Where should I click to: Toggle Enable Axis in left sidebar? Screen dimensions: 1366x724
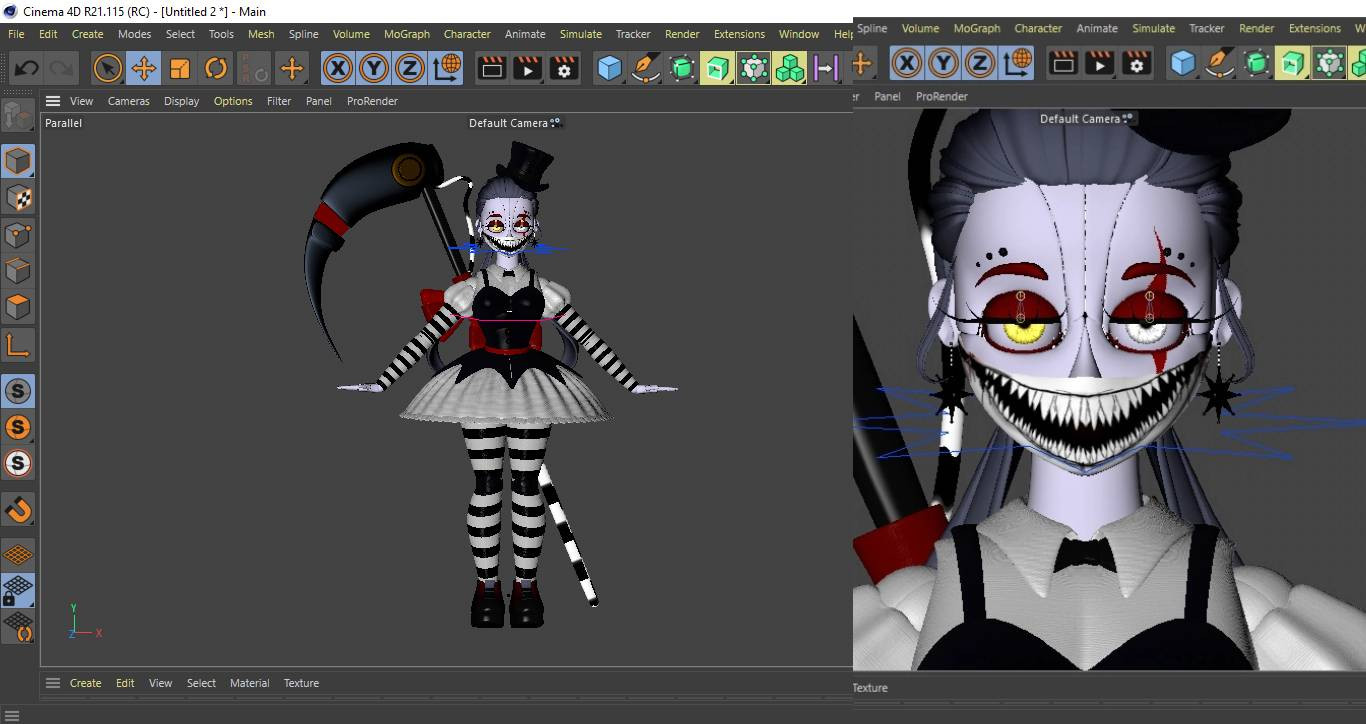[x=18, y=345]
